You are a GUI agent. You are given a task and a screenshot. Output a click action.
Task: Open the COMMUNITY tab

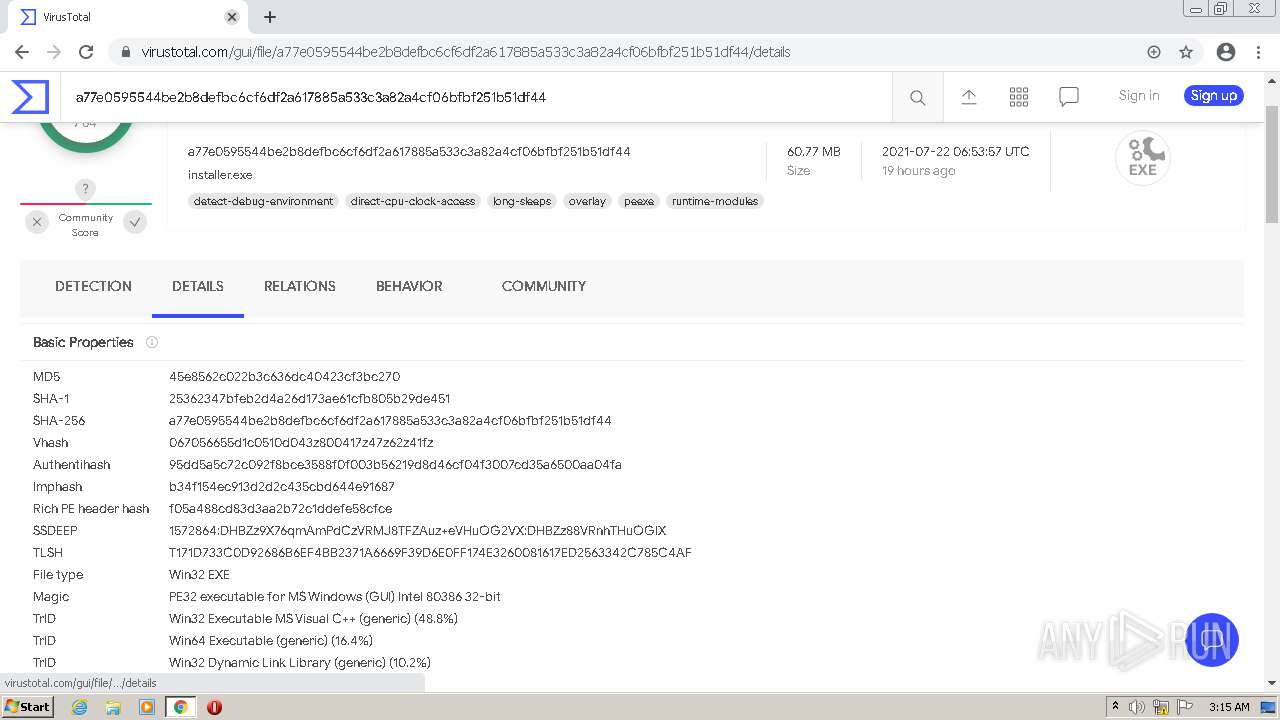click(x=544, y=286)
